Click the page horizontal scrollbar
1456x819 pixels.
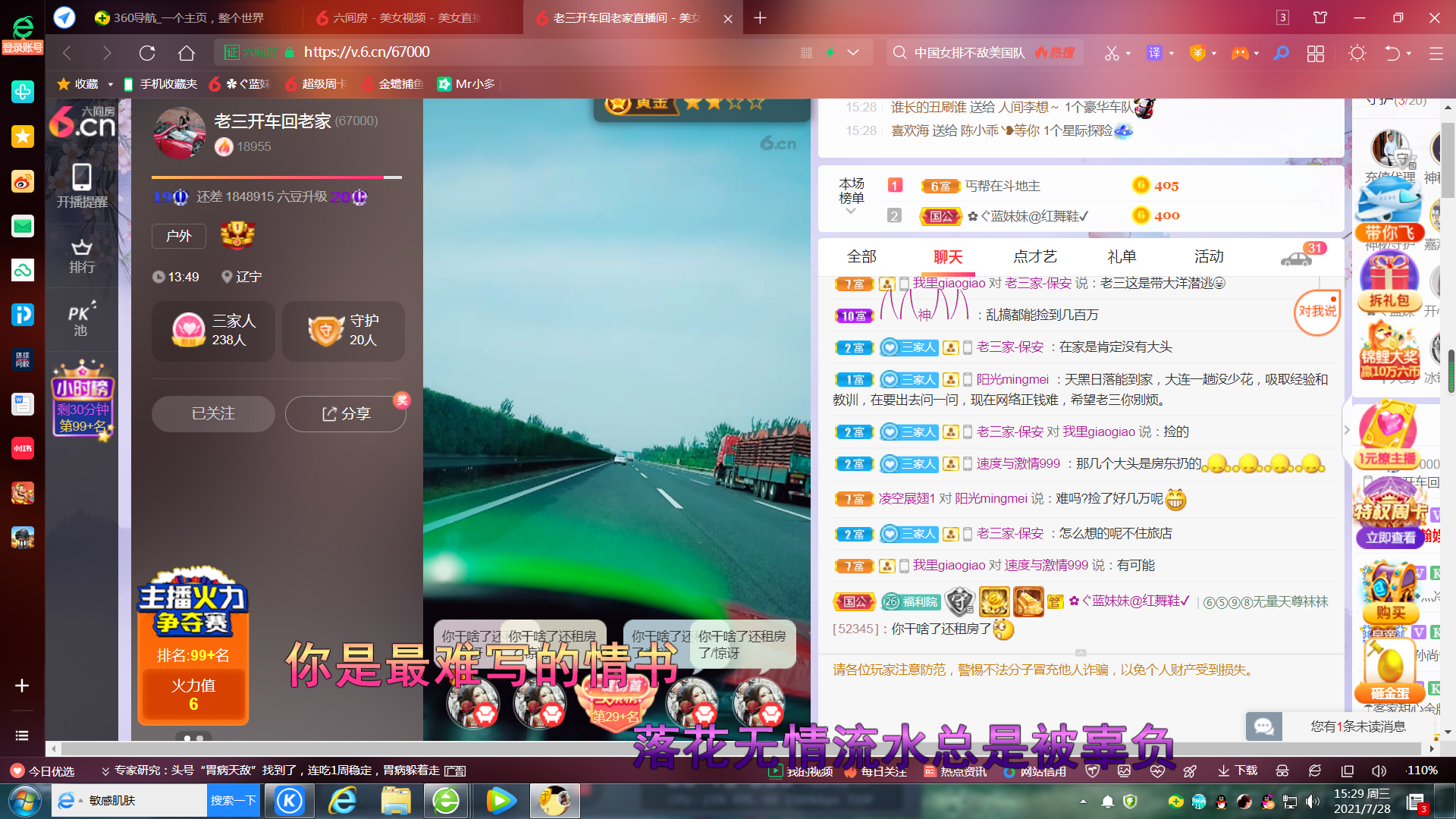(x=741, y=748)
